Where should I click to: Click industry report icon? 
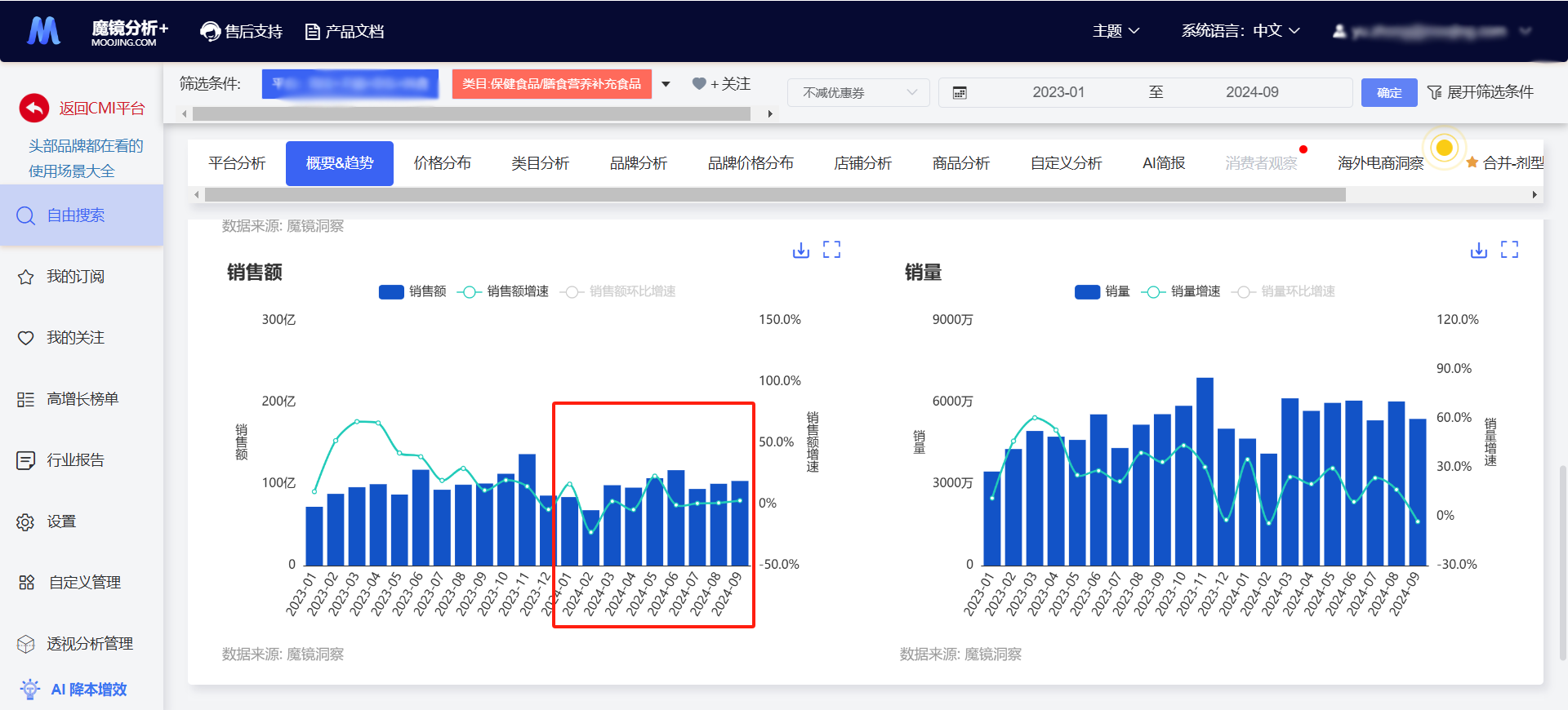pos(26,460)
